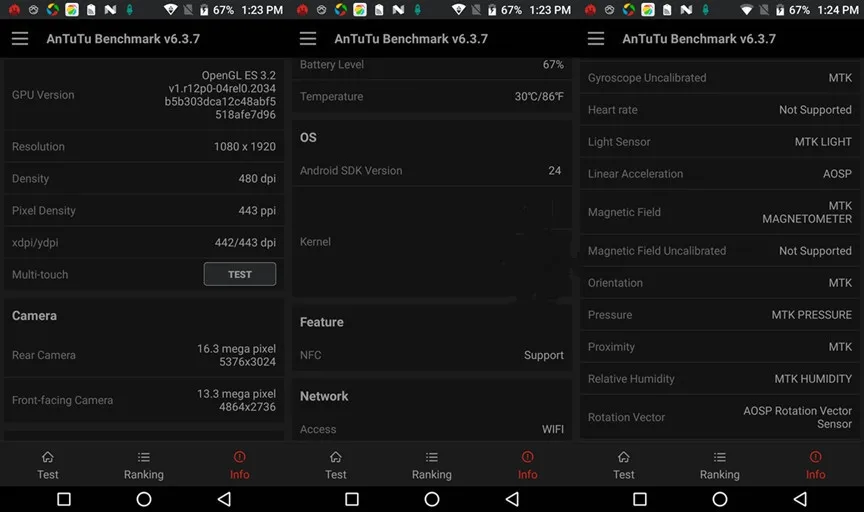Switch to Ranking tab on sensors list screen

pyautogui.click(x=720, y=465)
